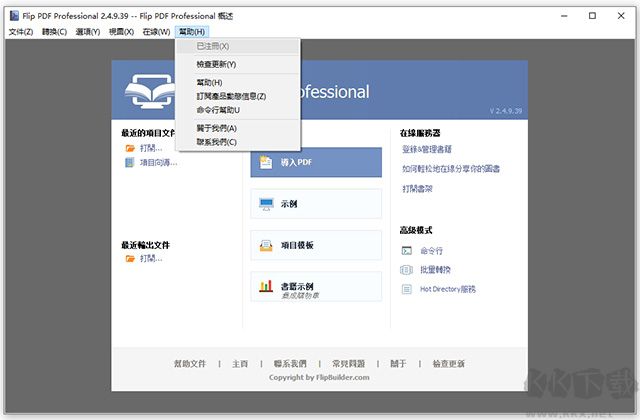
Task: Click 常見問題 footer link
Action: click(x=349, y=364)
